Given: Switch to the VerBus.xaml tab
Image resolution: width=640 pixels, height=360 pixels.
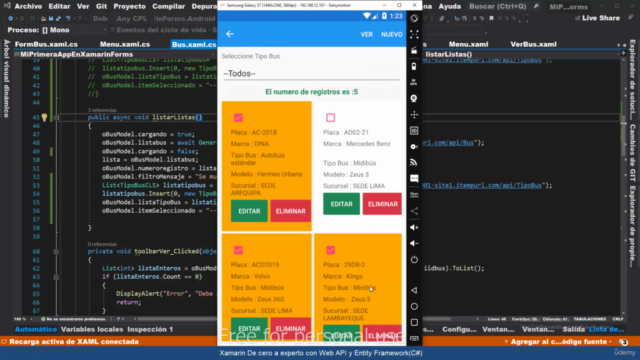Looking at the screenshot, I should [533, 44].
